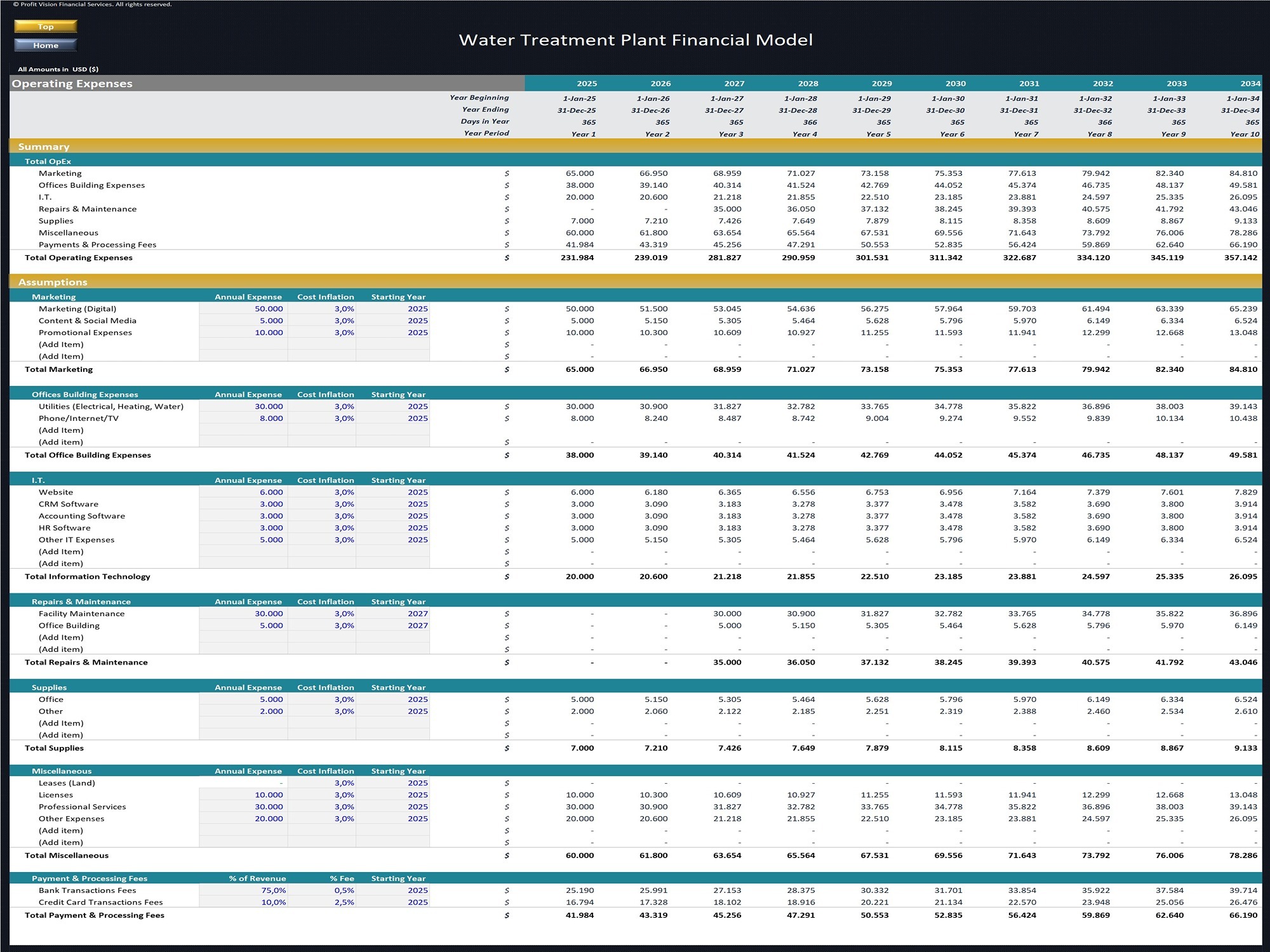Select HR Software annual expense cell
1270x952 pixels.
[243, 528]
